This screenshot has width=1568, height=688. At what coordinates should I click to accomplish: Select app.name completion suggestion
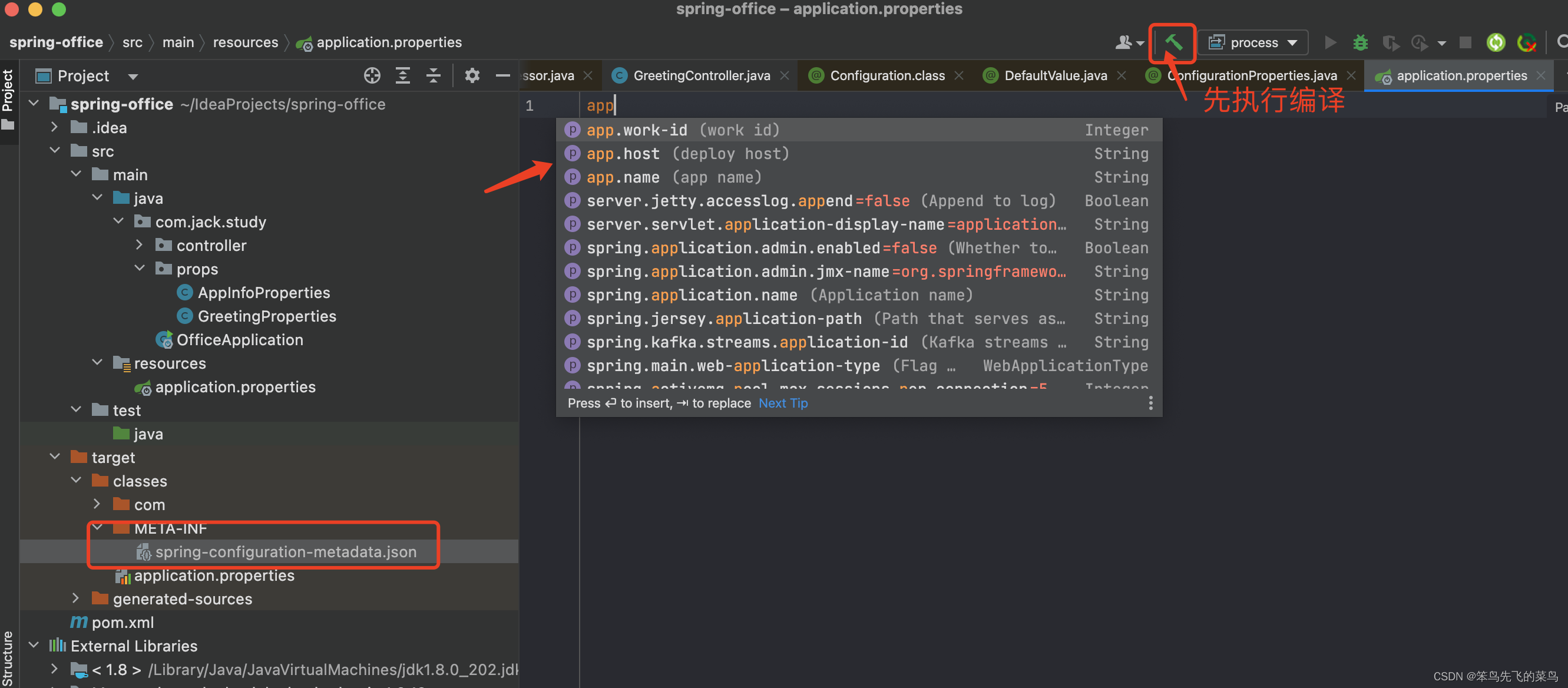[x=858, y=177]
